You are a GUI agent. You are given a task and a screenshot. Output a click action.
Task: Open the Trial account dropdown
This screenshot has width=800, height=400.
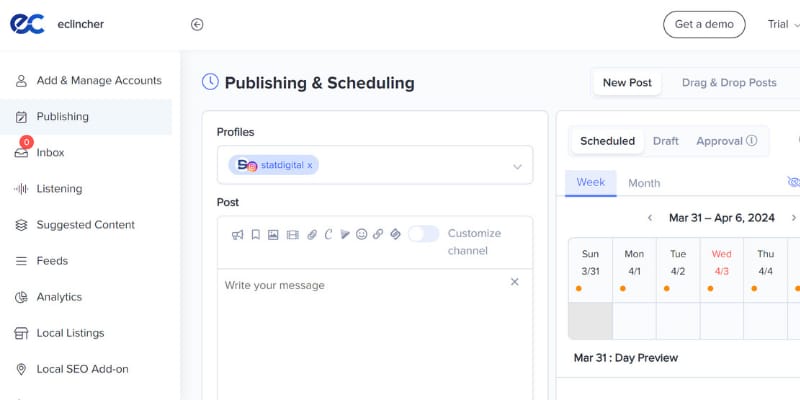[783, 25]
